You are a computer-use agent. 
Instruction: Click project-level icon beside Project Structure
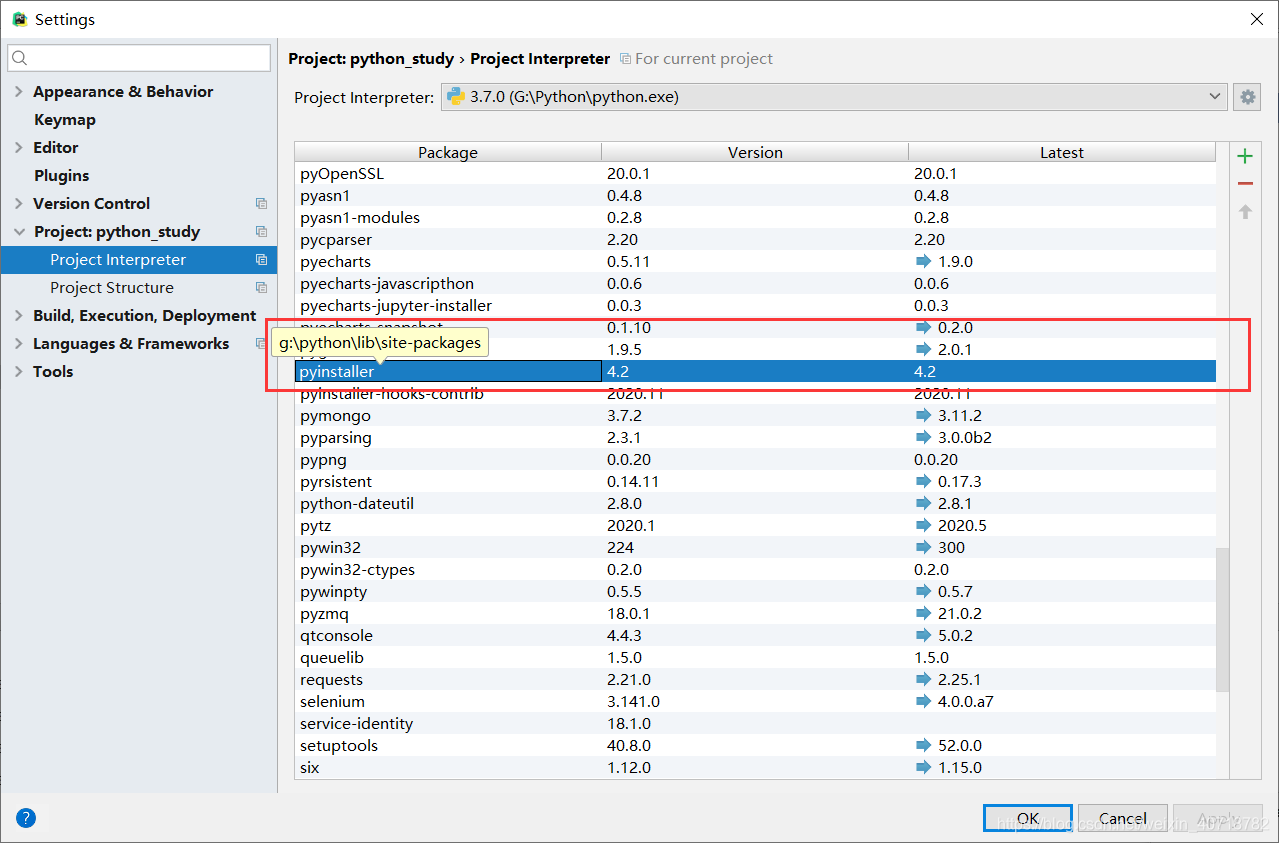[261, 288]
